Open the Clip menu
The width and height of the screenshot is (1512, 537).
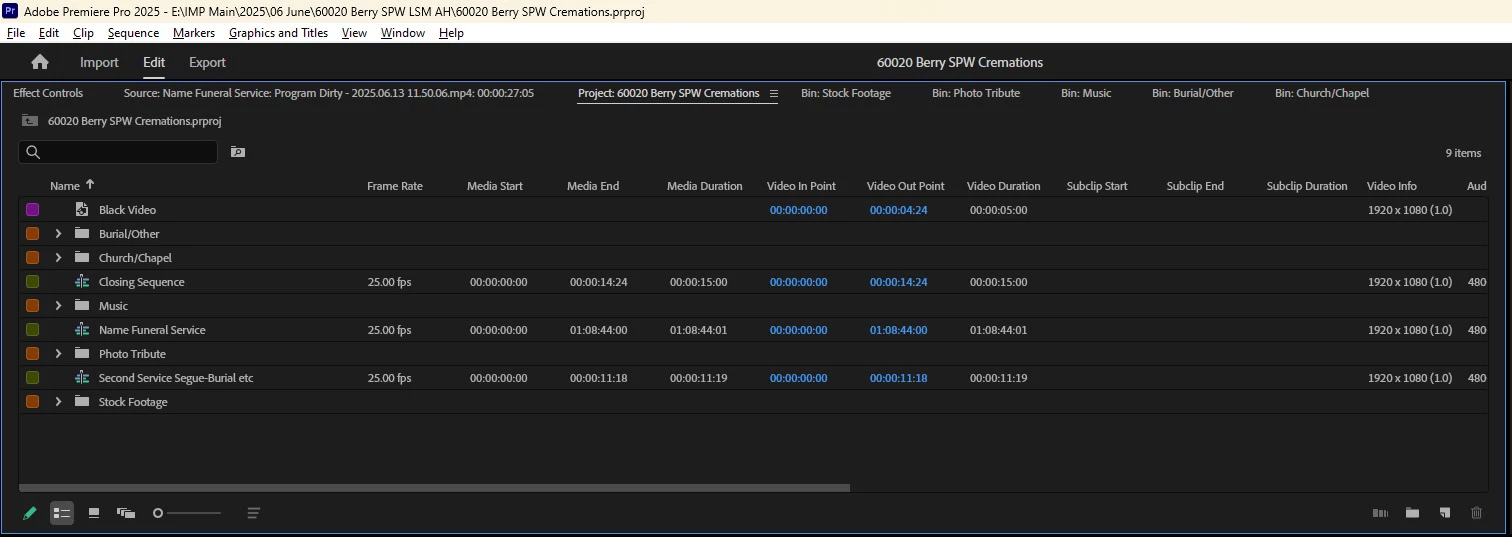tap(83, 33)
